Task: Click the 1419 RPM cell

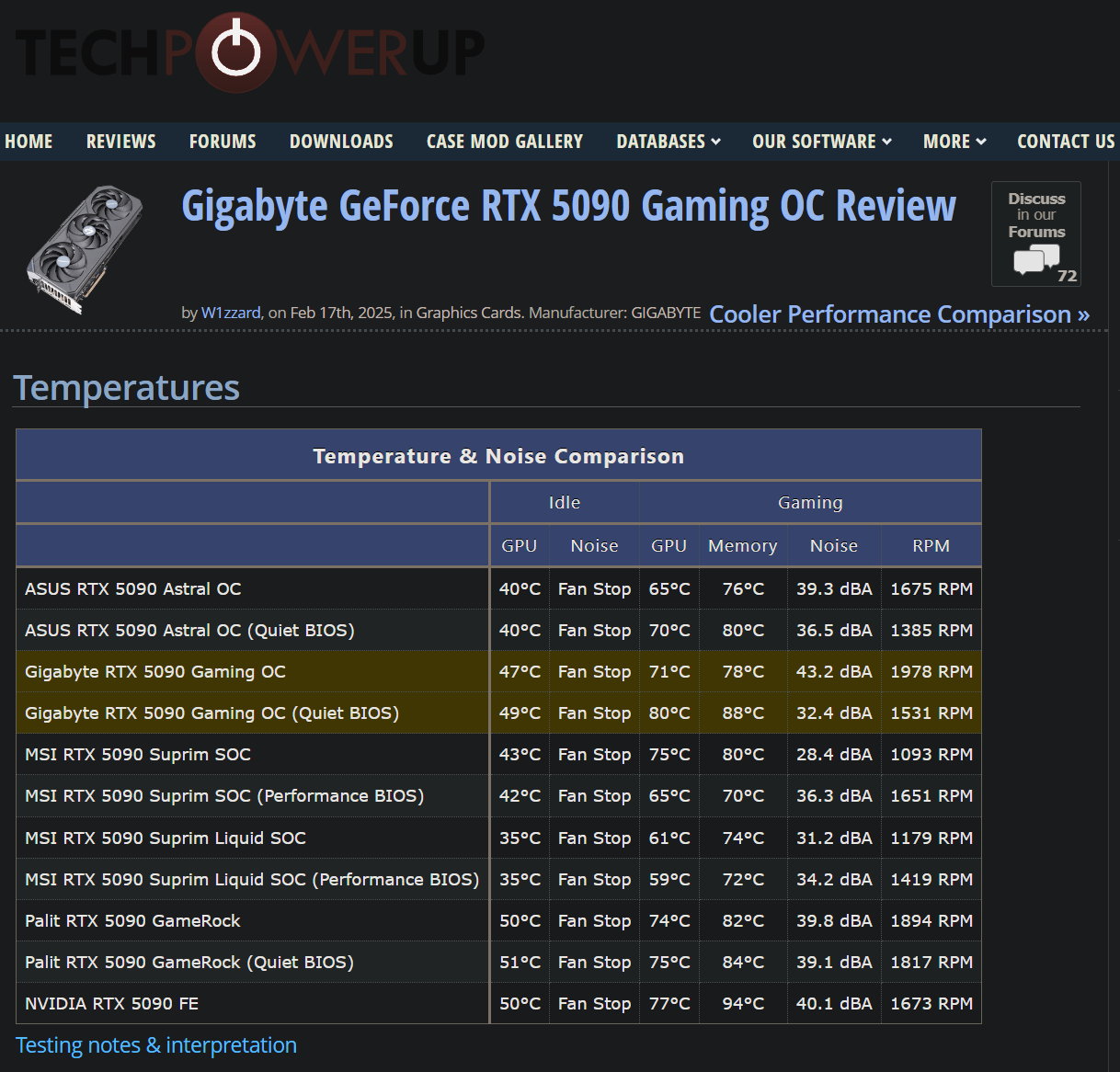Action: (x=931, y=879)
